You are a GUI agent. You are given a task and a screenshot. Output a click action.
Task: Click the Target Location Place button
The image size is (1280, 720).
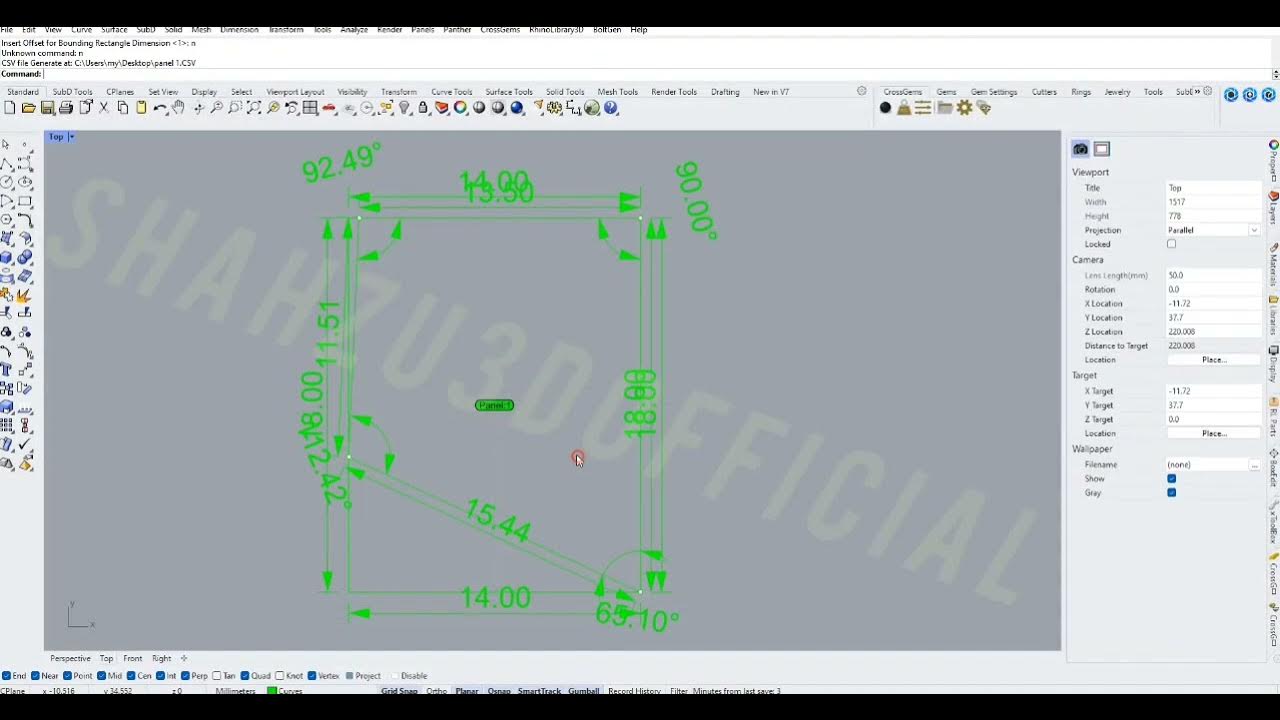tap(1214, 434)
